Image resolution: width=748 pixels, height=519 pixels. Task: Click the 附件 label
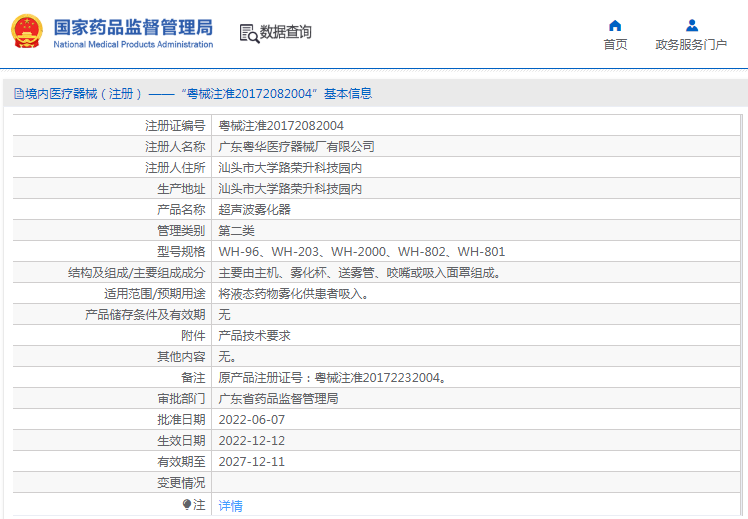pyautogui.click(x=193, y=335)
